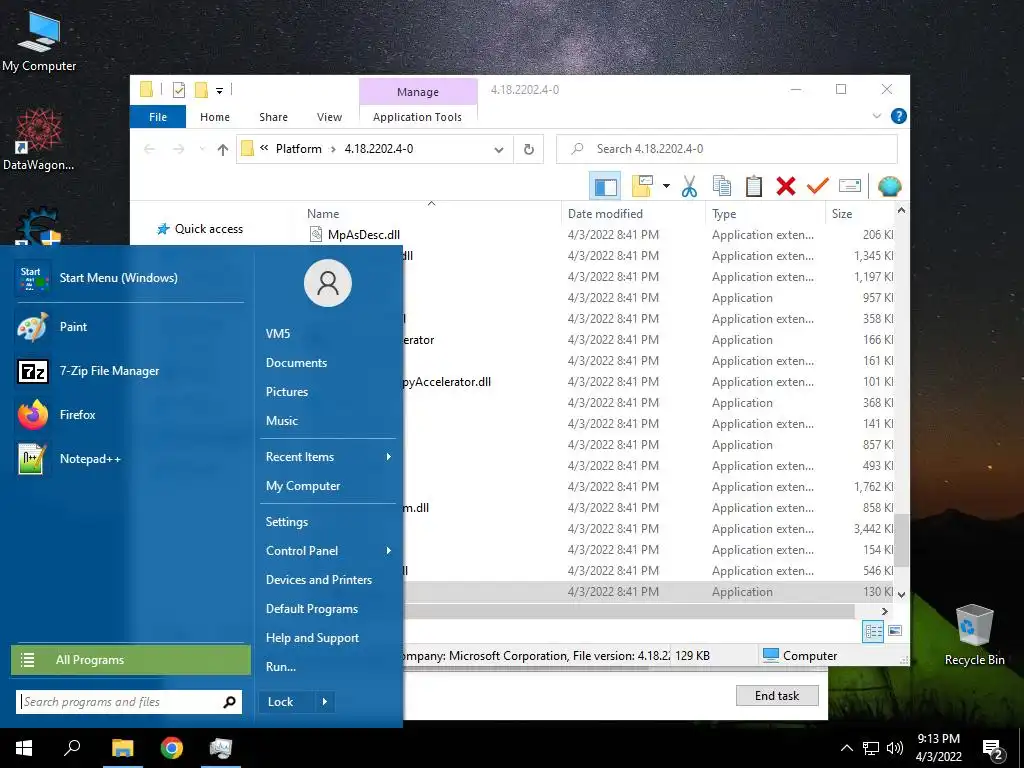Open the notification center icon
1024x768 pixels.
tap(993, 749)
